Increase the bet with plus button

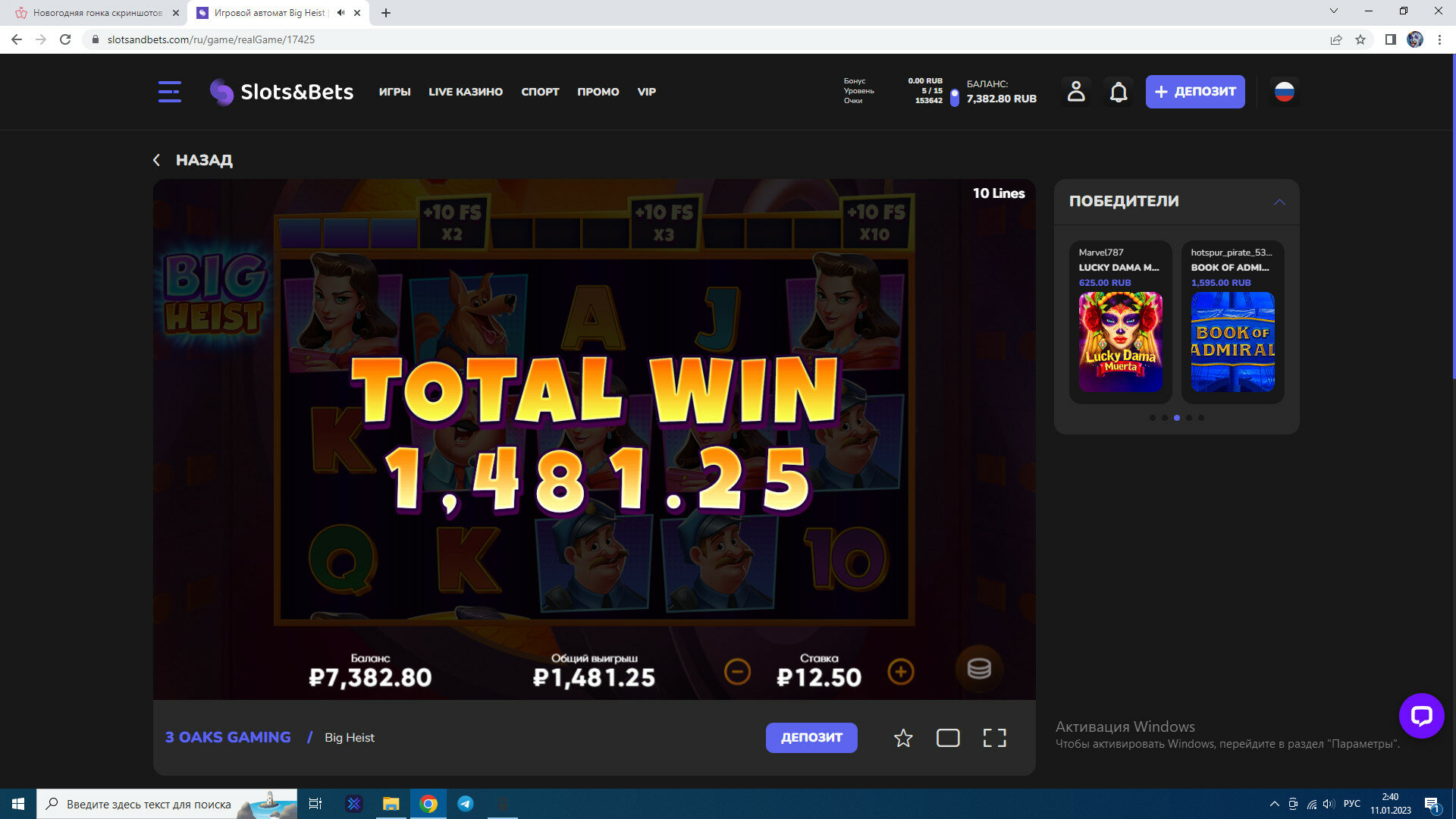[x=900, y=672]
